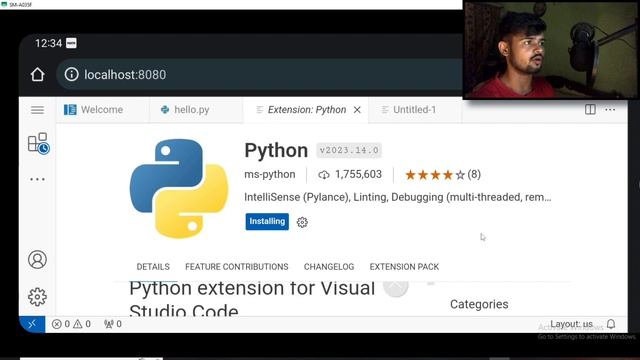Open the Accounts icon in the sidebar
Screen dimensions: 640x360
click(37, 260)
